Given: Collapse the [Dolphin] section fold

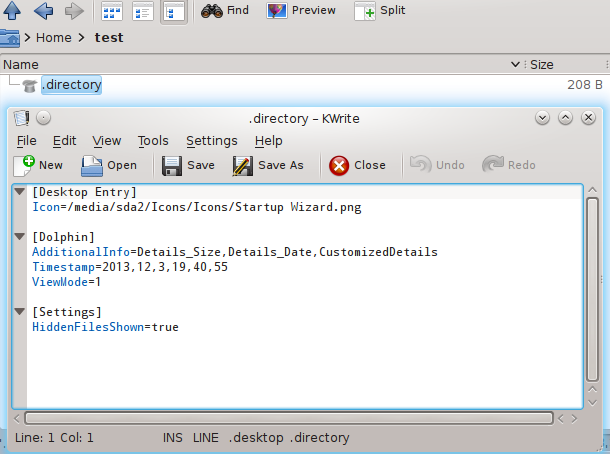Looking at the screenshot, I should pyautogui.click(x=19, y=236).
